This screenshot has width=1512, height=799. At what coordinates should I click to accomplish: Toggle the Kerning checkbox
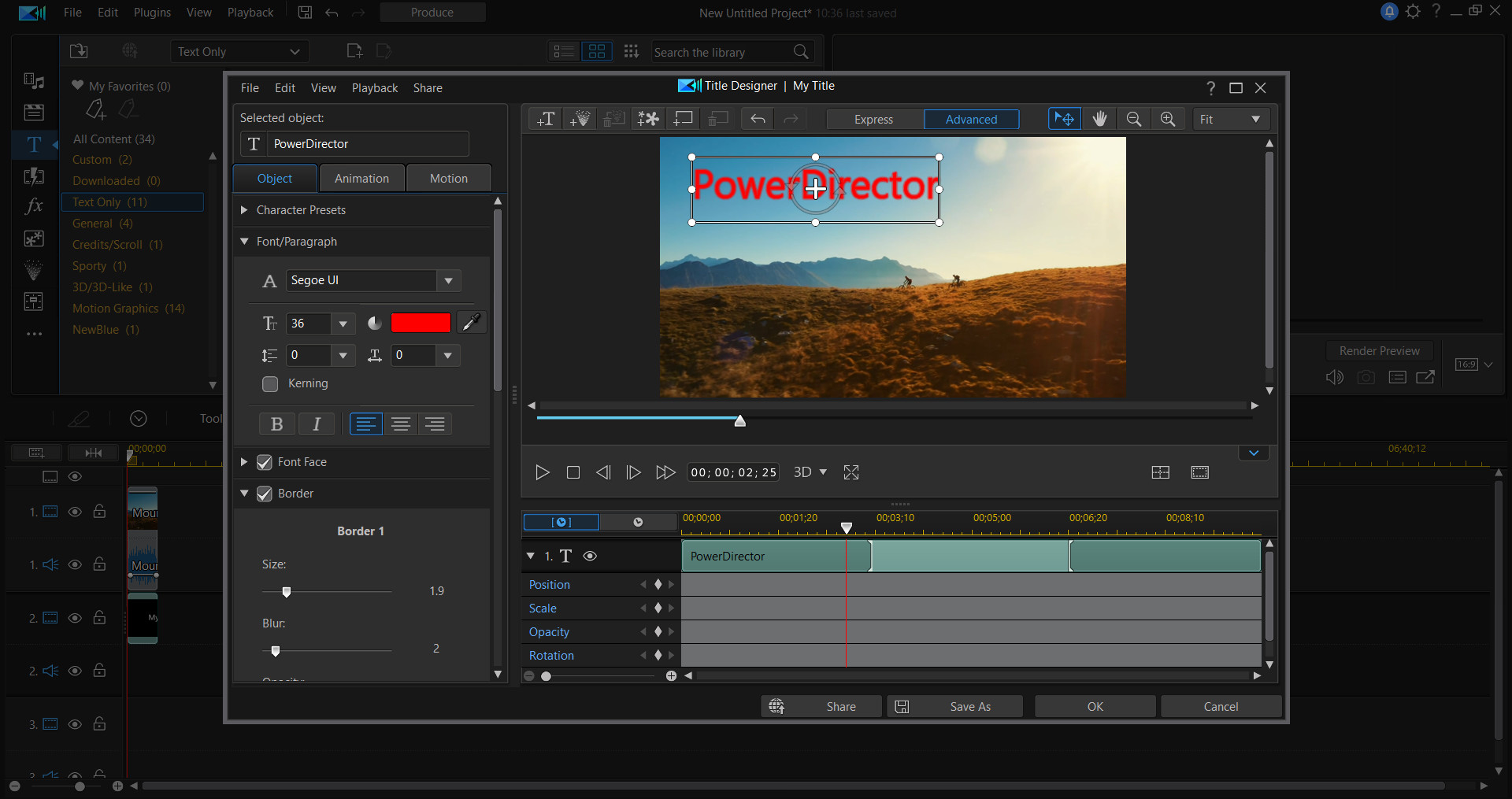(270, 384)
